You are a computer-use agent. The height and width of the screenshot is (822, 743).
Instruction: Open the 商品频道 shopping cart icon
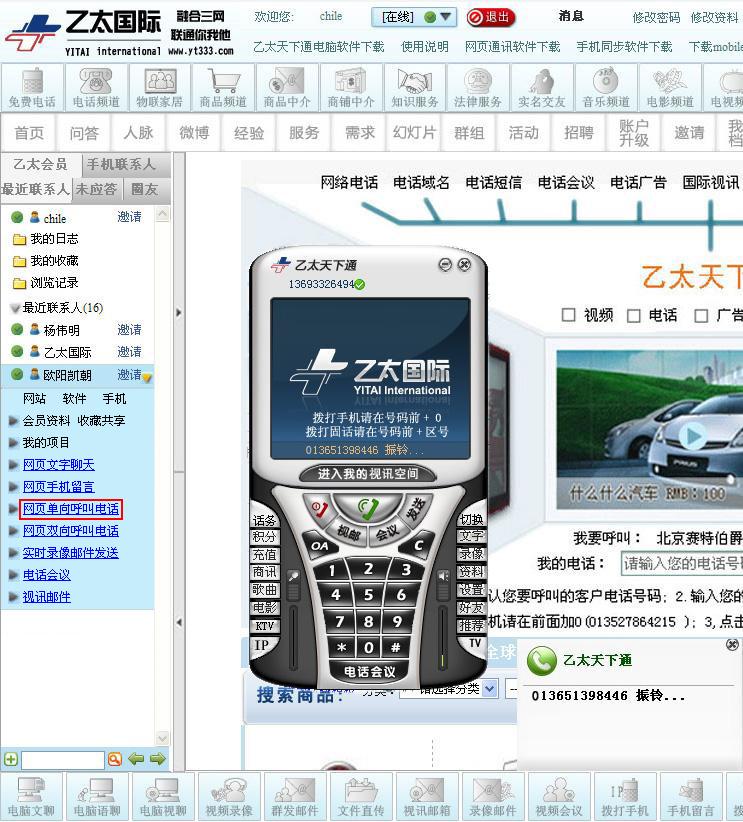click(x=223, y=88)
